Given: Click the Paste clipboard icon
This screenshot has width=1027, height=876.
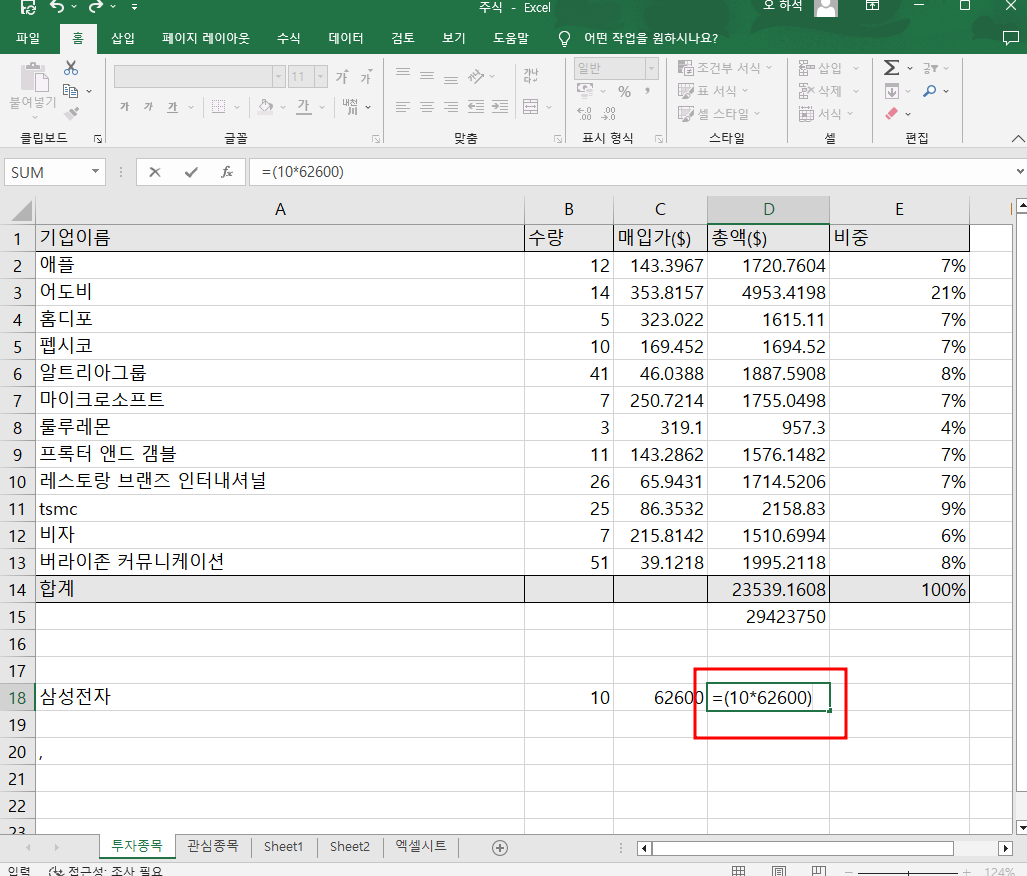Looking at the screenshot, I should [x=34, y=77].
